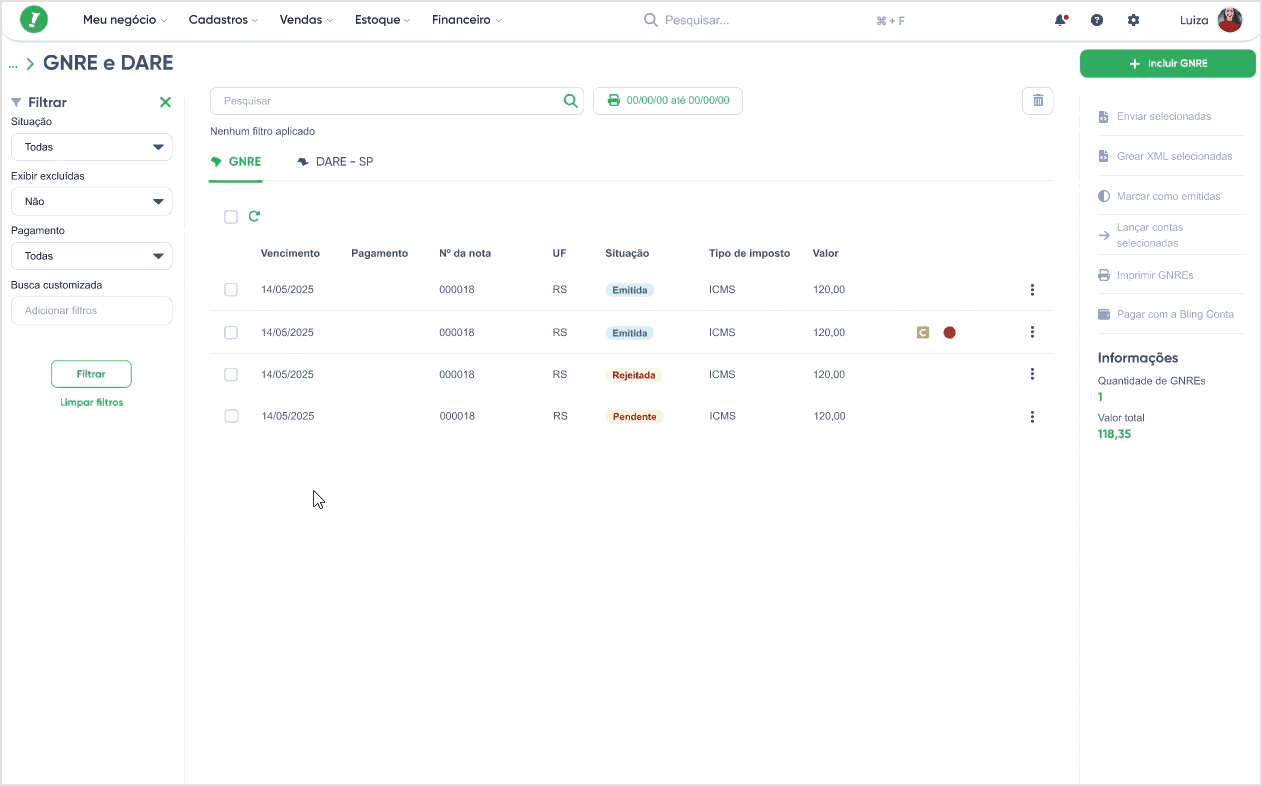This screenshot has width=1262, height=786.
Task: Click the Limpar filtros link
Action: (92, 402)
